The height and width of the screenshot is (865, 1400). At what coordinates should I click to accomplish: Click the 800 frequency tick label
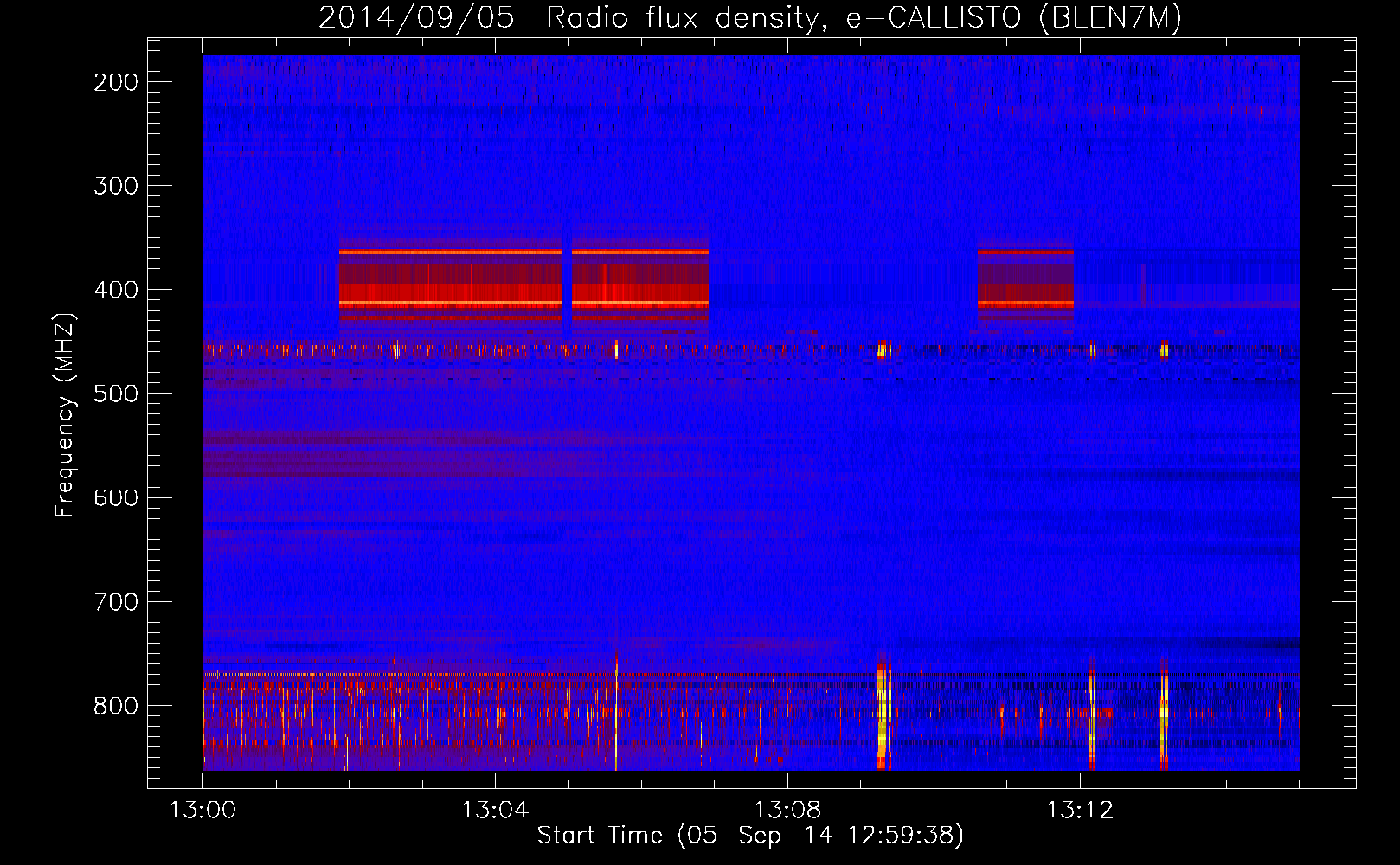click(116, 706)
